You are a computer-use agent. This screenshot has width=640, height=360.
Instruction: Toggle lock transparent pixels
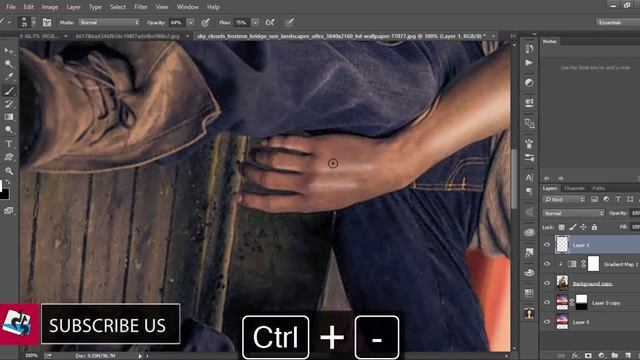coord(562,227)
